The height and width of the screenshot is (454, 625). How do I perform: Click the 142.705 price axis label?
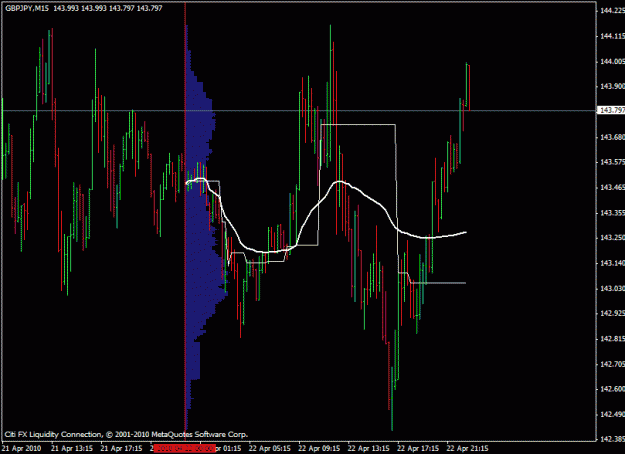(612, 364)
